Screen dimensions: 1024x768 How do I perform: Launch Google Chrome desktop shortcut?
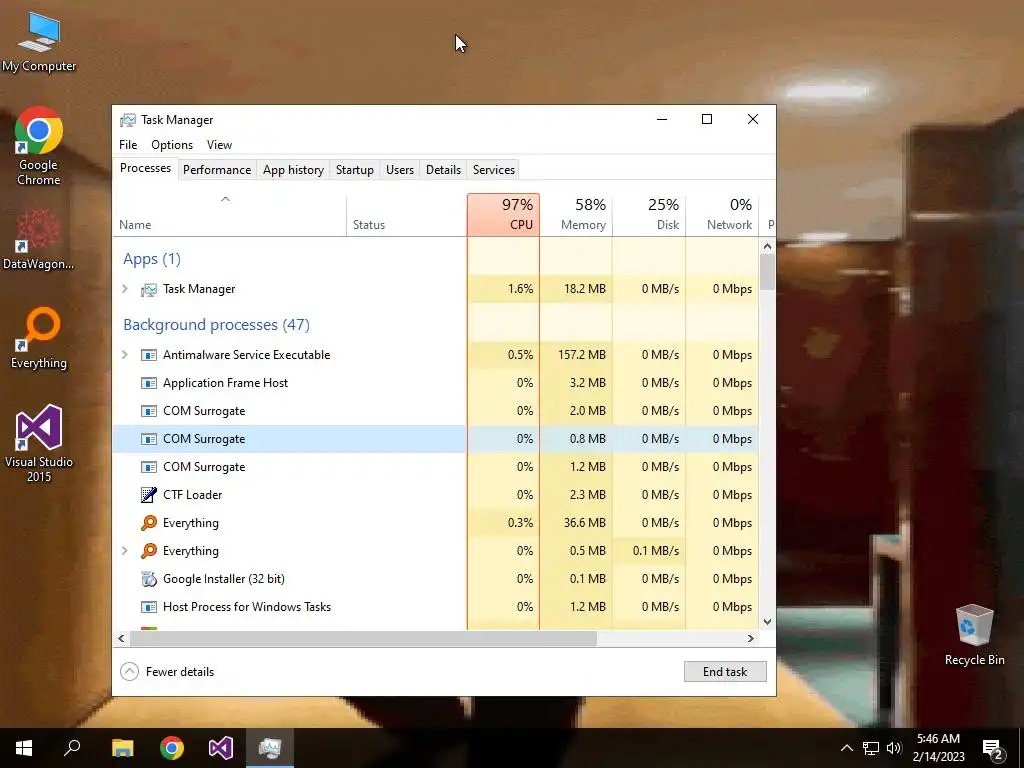pos(39,146)
